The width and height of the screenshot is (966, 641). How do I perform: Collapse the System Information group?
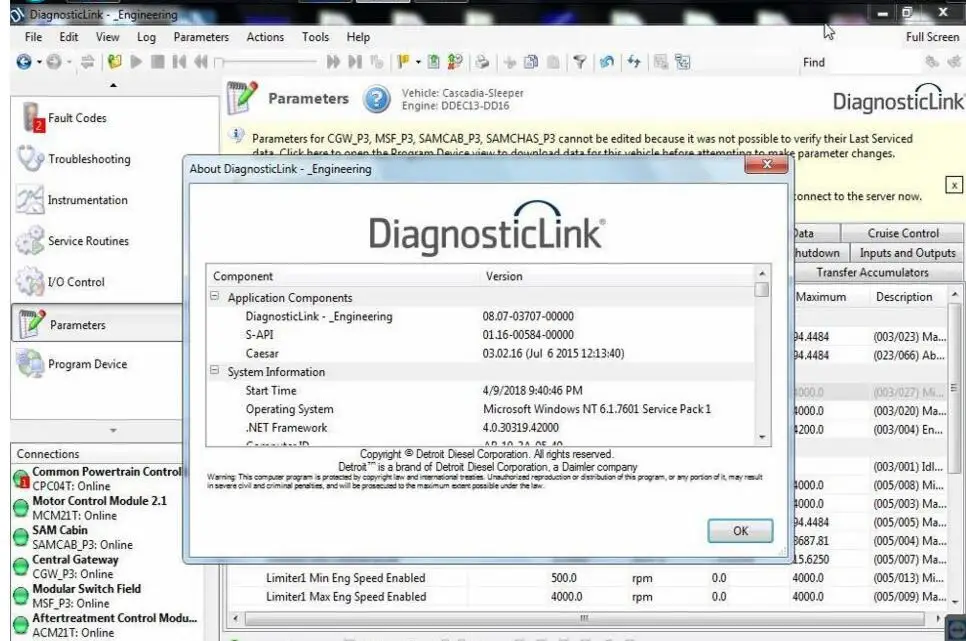[214, 370]
